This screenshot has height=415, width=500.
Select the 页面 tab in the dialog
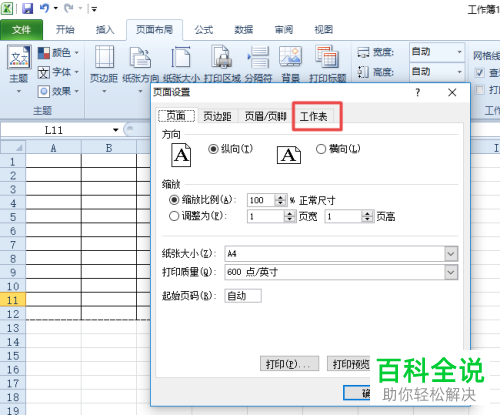click(x=176, y=116)
